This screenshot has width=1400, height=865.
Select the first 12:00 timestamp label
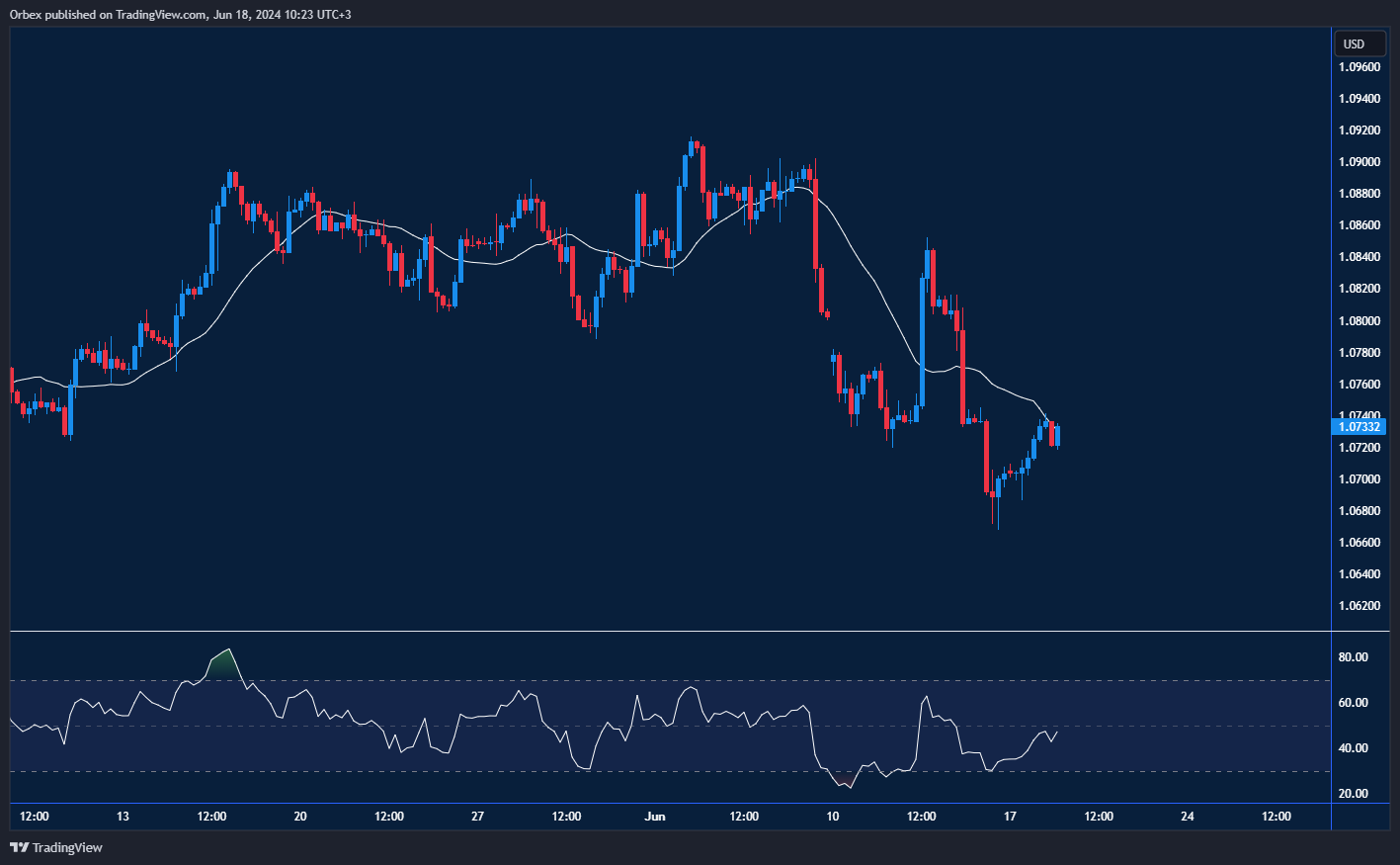[34, 817]
